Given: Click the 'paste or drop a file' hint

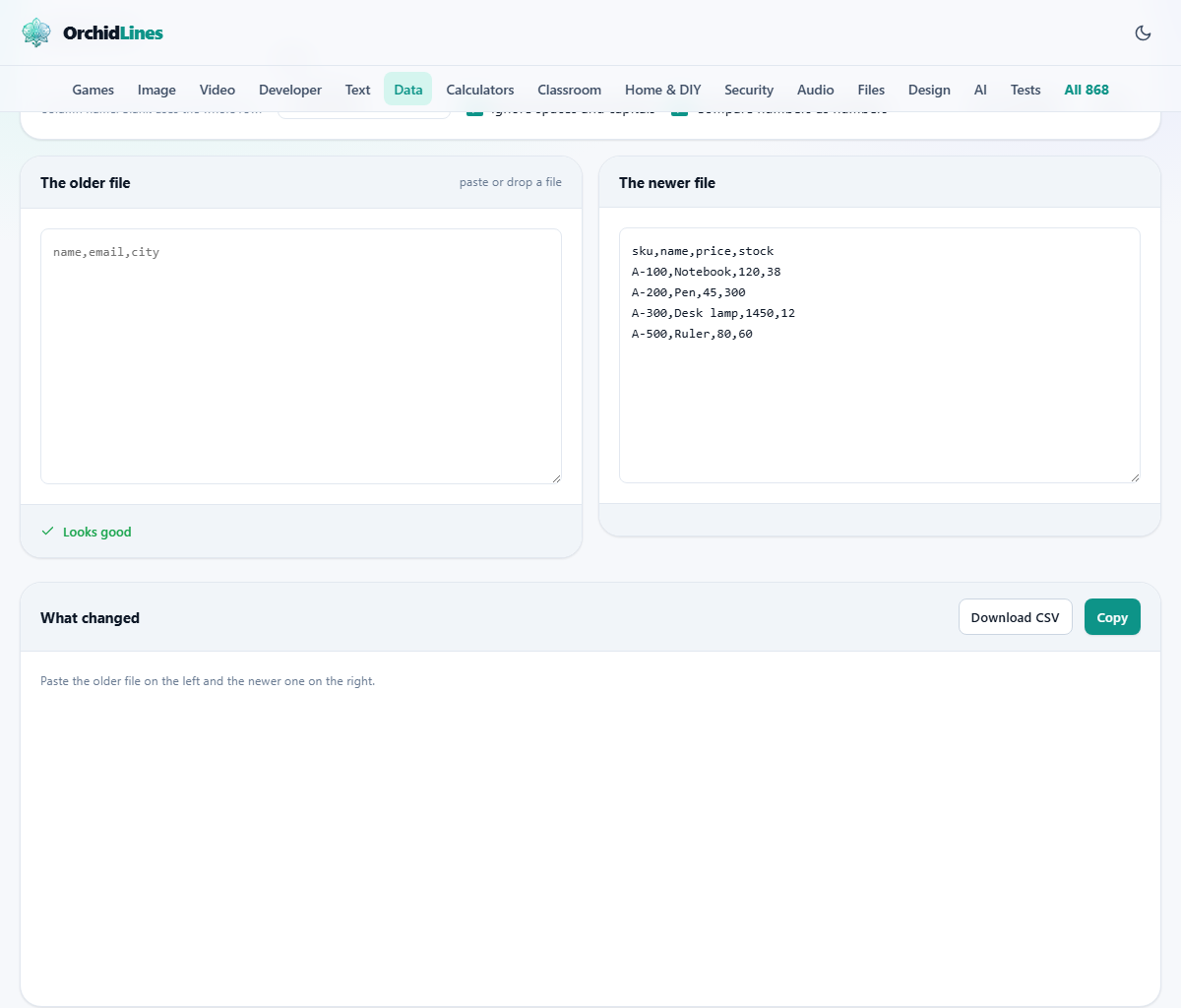Looking at the screenshot, I should tap(511, 182).
